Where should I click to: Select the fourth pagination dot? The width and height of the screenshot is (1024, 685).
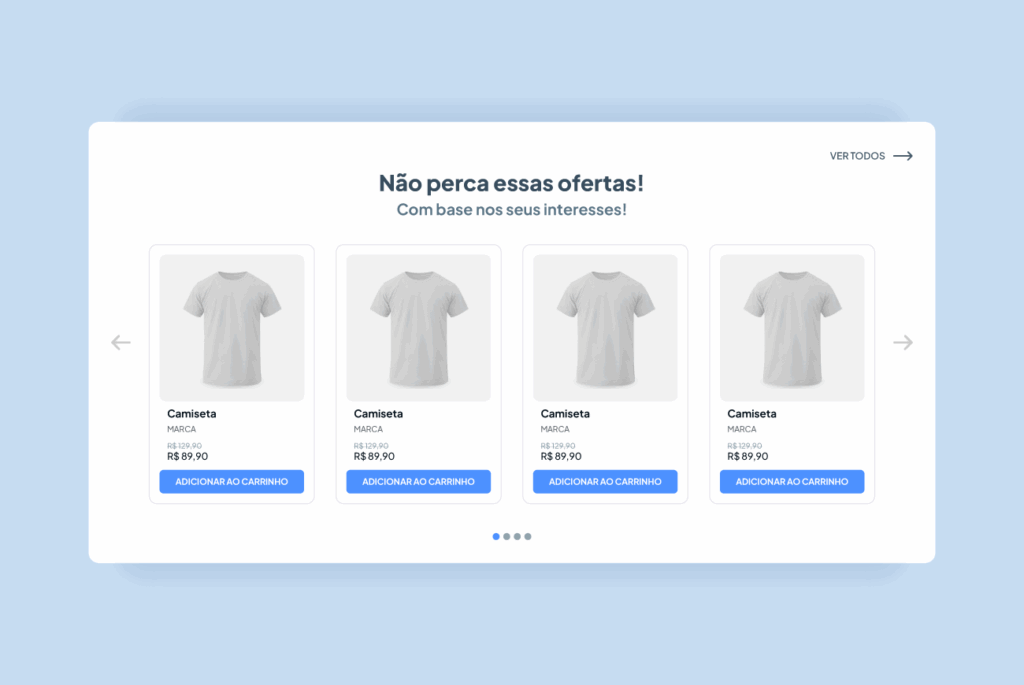(x=528, y=537)
